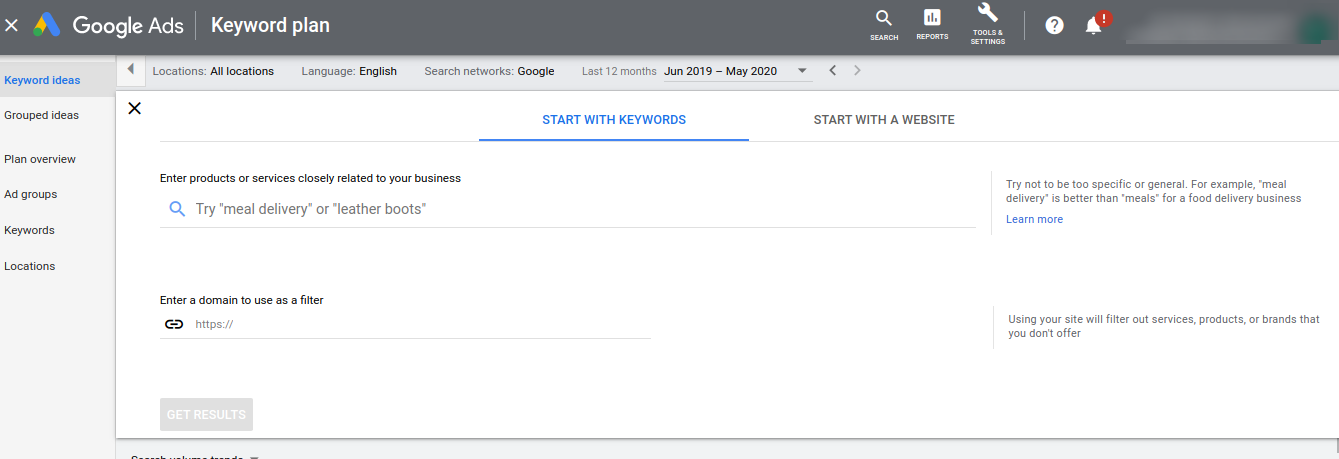
Task: Edit Locations: All locations setting
Action: pos(213,71)
